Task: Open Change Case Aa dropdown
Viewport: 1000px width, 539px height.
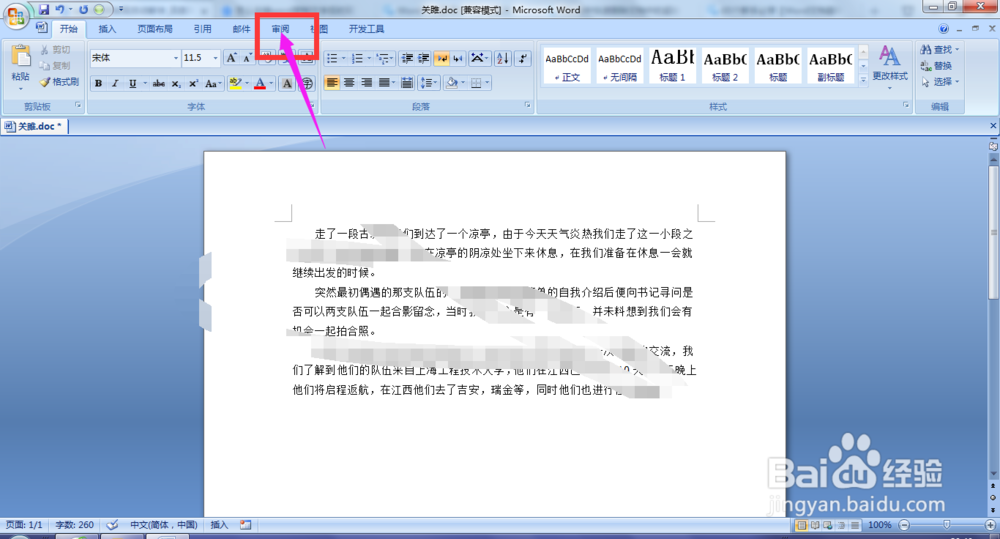Action: point(213,84)
